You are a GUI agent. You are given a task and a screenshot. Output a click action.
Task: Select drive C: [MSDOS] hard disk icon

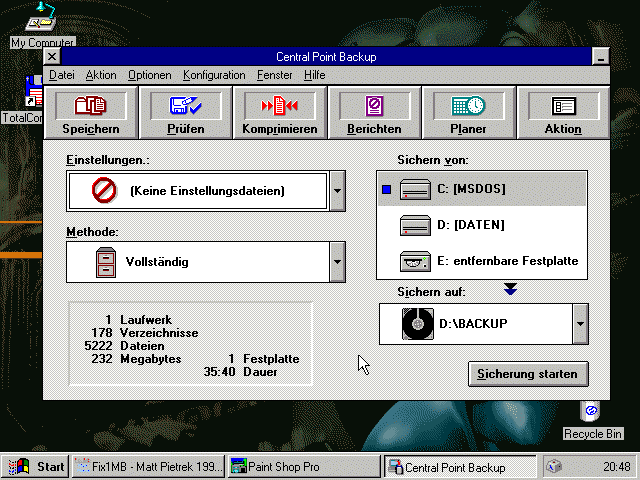415,189
